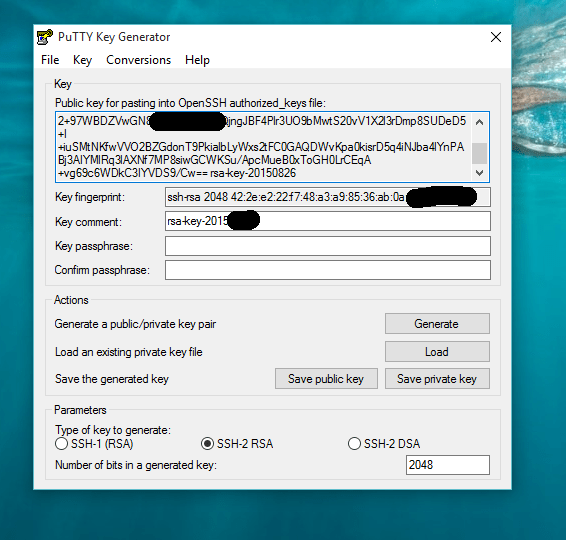Click 'Generate a public/private key pair' text
Viewport: 566px width, 540px height.
click(135, 324)
